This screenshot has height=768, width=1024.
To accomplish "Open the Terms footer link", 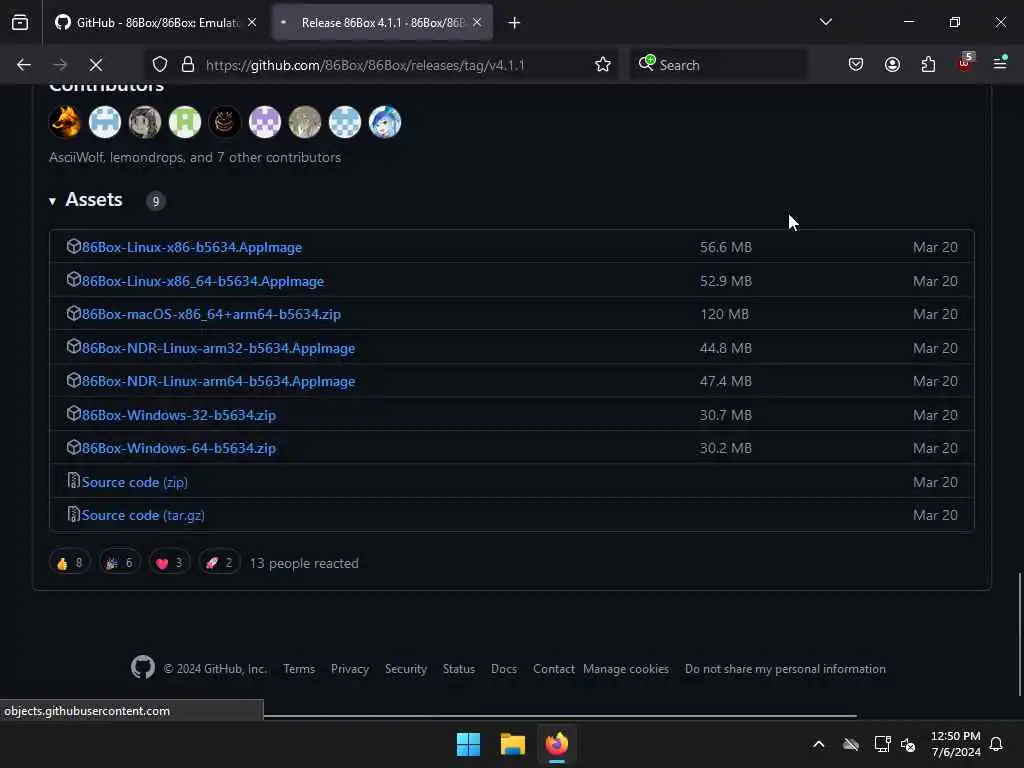I will point(299,669).
